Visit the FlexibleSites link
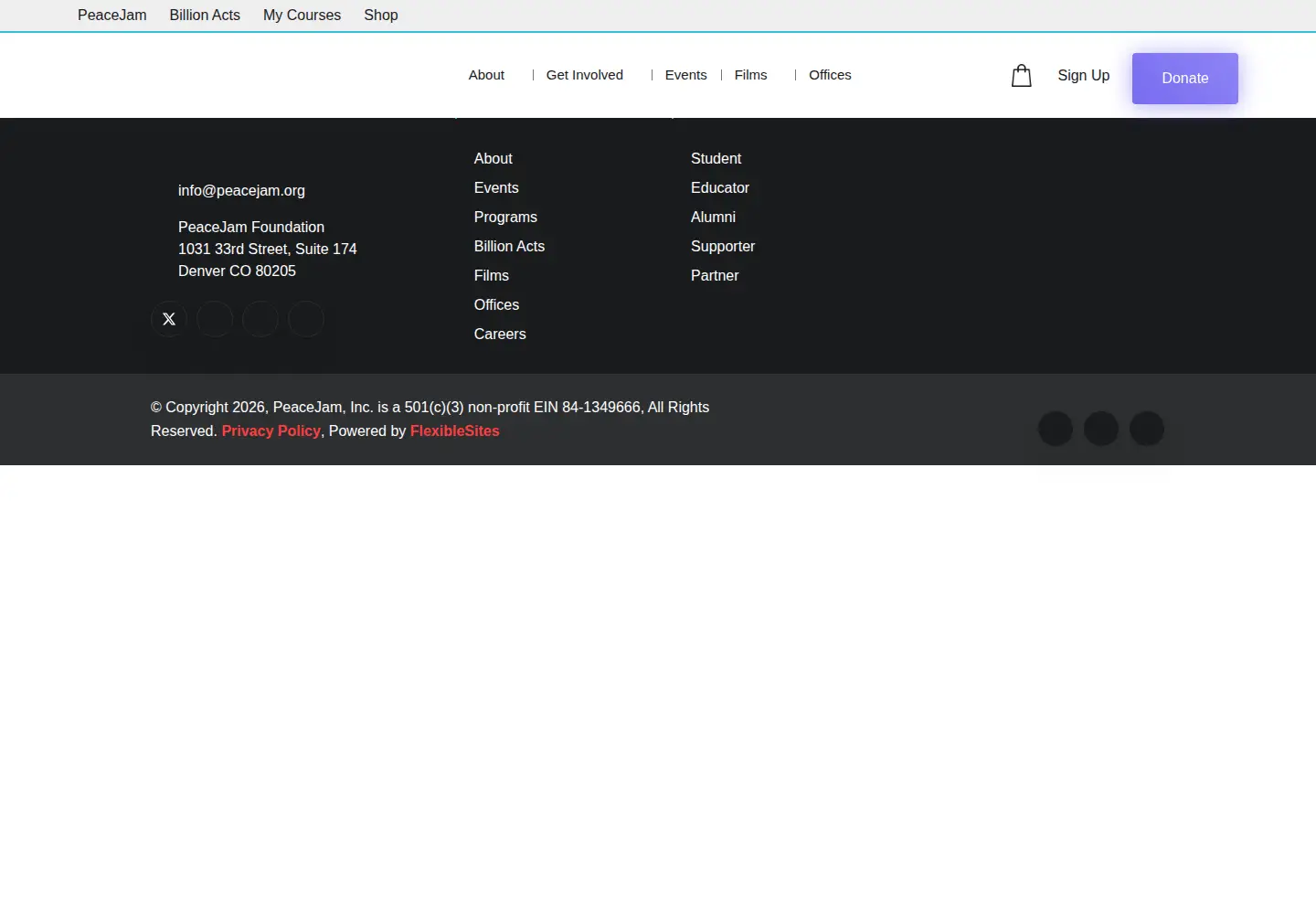 (454, 431)
